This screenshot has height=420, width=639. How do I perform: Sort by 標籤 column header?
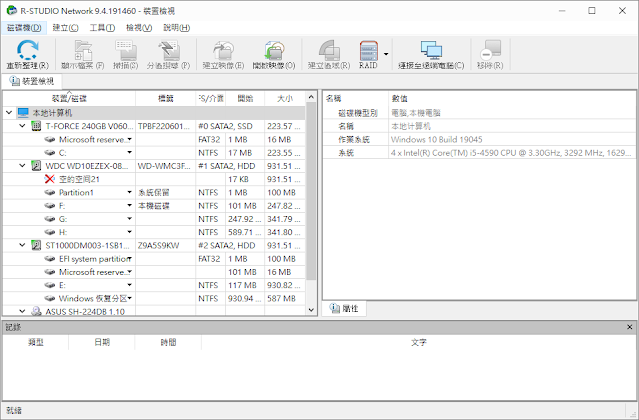(x=165, y=98)
